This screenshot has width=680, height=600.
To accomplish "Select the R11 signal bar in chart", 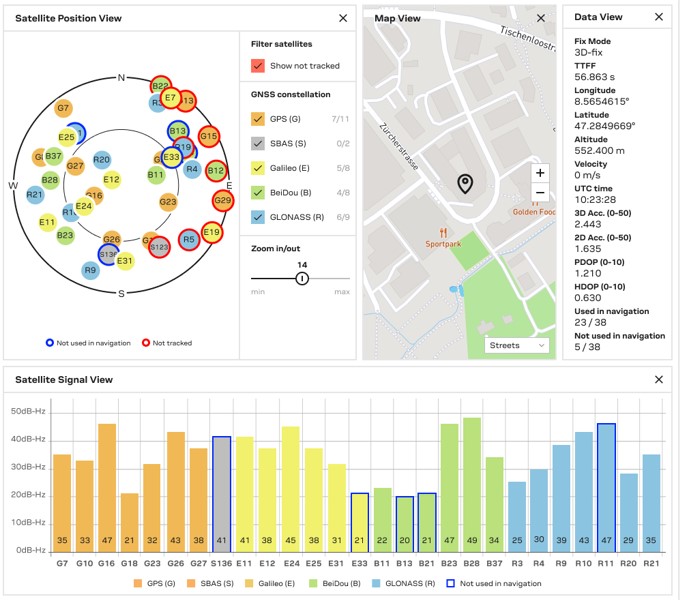I will 606,488.
